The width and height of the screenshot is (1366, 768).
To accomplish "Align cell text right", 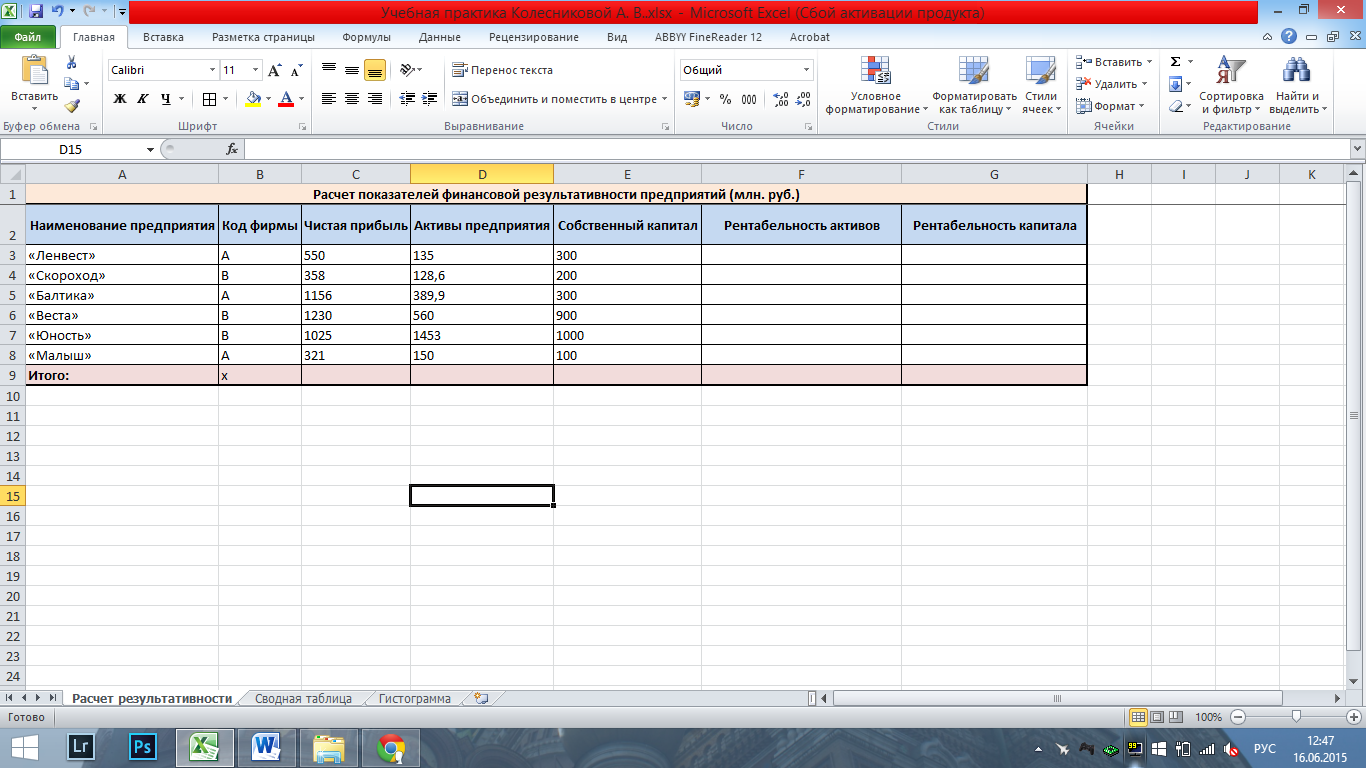I will (375, 99).
